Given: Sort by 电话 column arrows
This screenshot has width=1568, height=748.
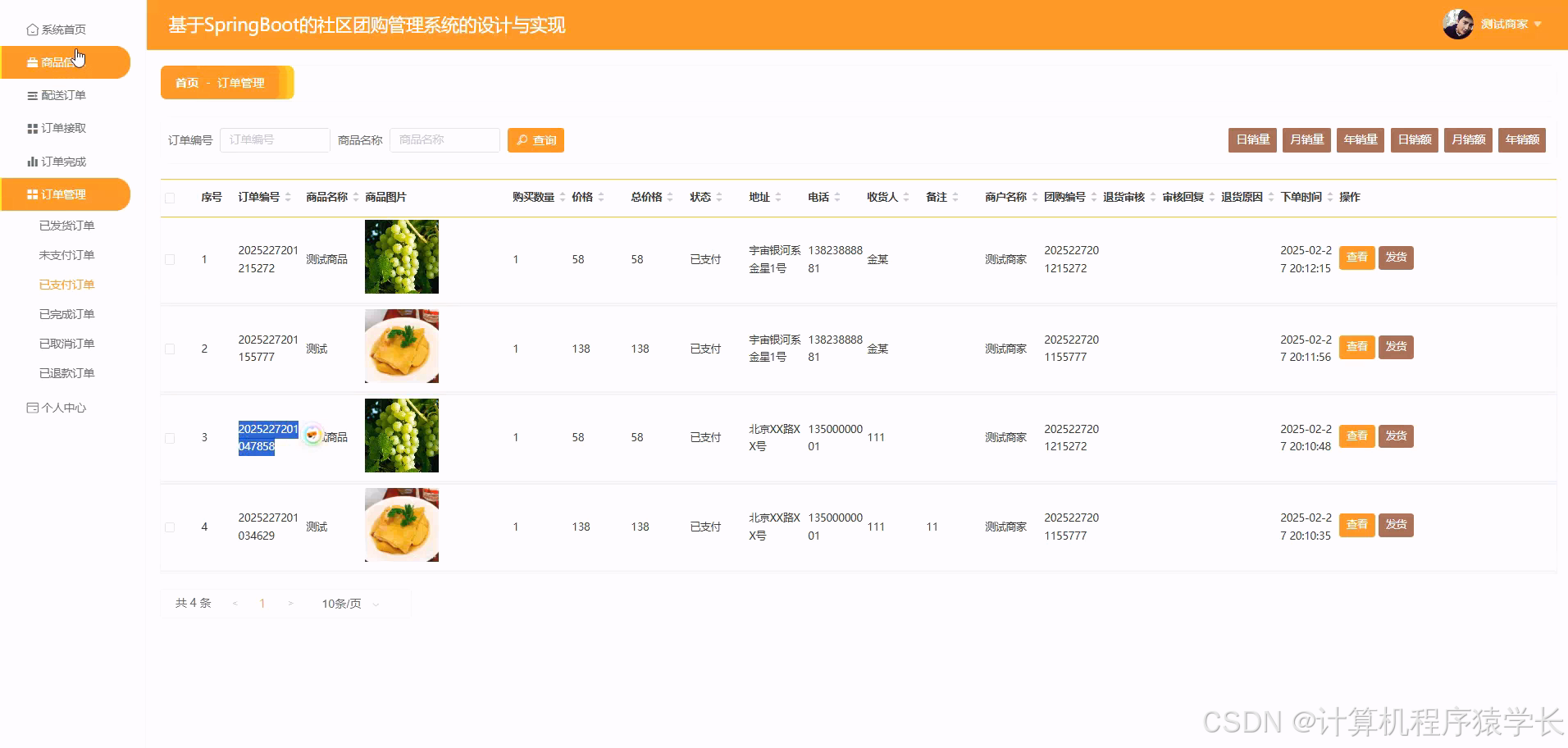Looking at the screenshot, I should (x=837, y=197).
